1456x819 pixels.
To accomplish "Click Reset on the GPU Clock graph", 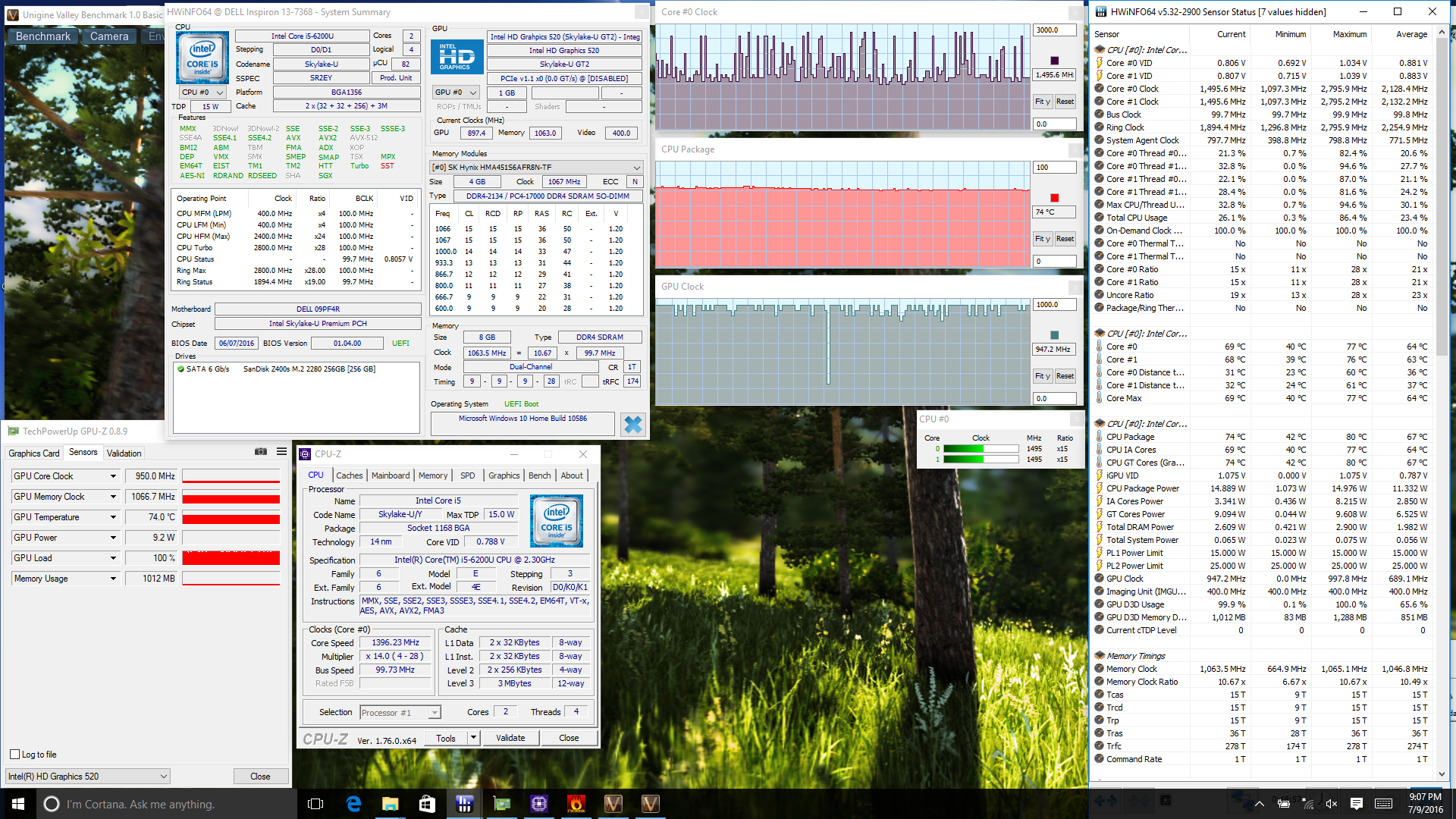I will (1065, 376).
